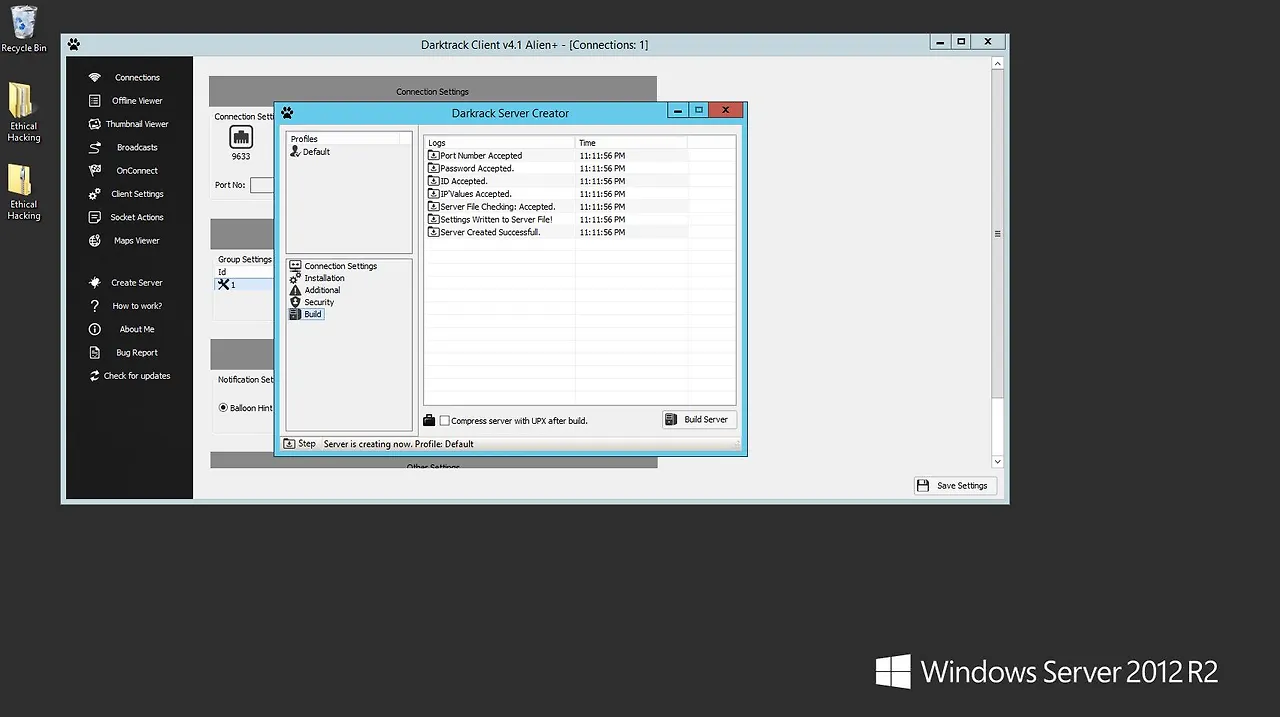The height and width of the screenshot is (717, 1280).
Task: Click the Step icon in the status bar
Action: pos(289,444)
